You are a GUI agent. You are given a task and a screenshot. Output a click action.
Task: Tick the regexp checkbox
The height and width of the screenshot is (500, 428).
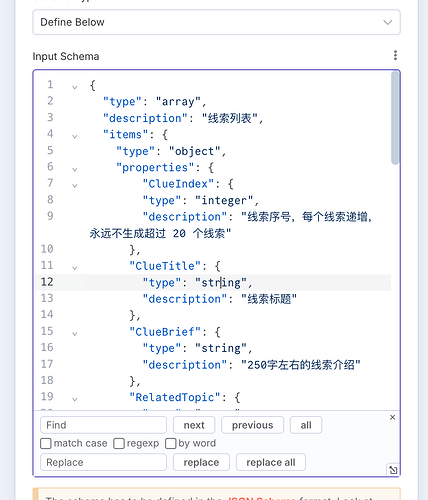tap(119, 444)
